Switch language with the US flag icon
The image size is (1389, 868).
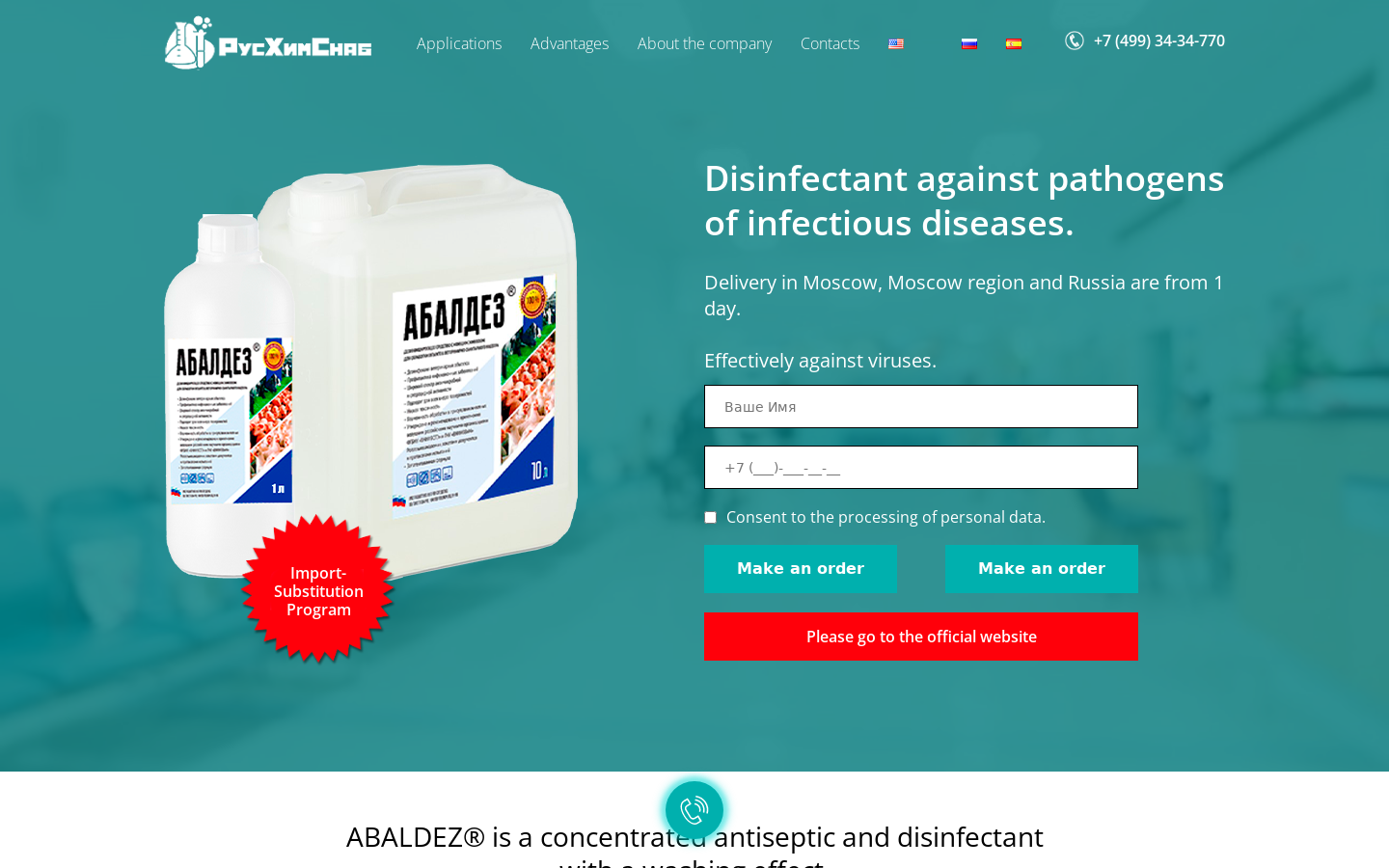(896, 44)
